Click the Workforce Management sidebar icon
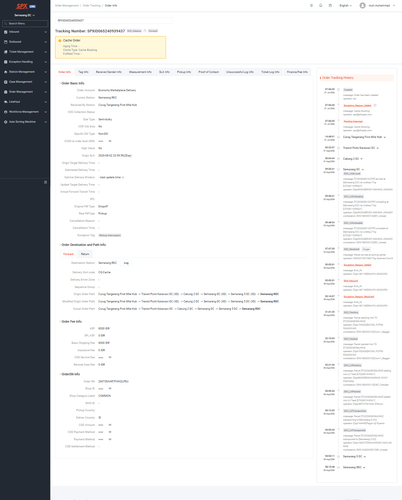Image resolution: width=402 pixels, height=500 pixels. [6, 112]
